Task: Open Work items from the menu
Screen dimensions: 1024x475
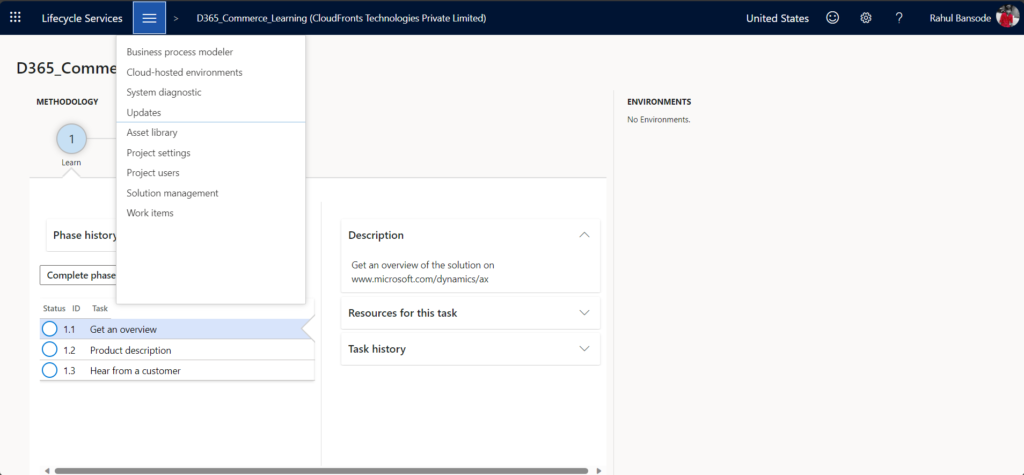Action: click(150, 213)
